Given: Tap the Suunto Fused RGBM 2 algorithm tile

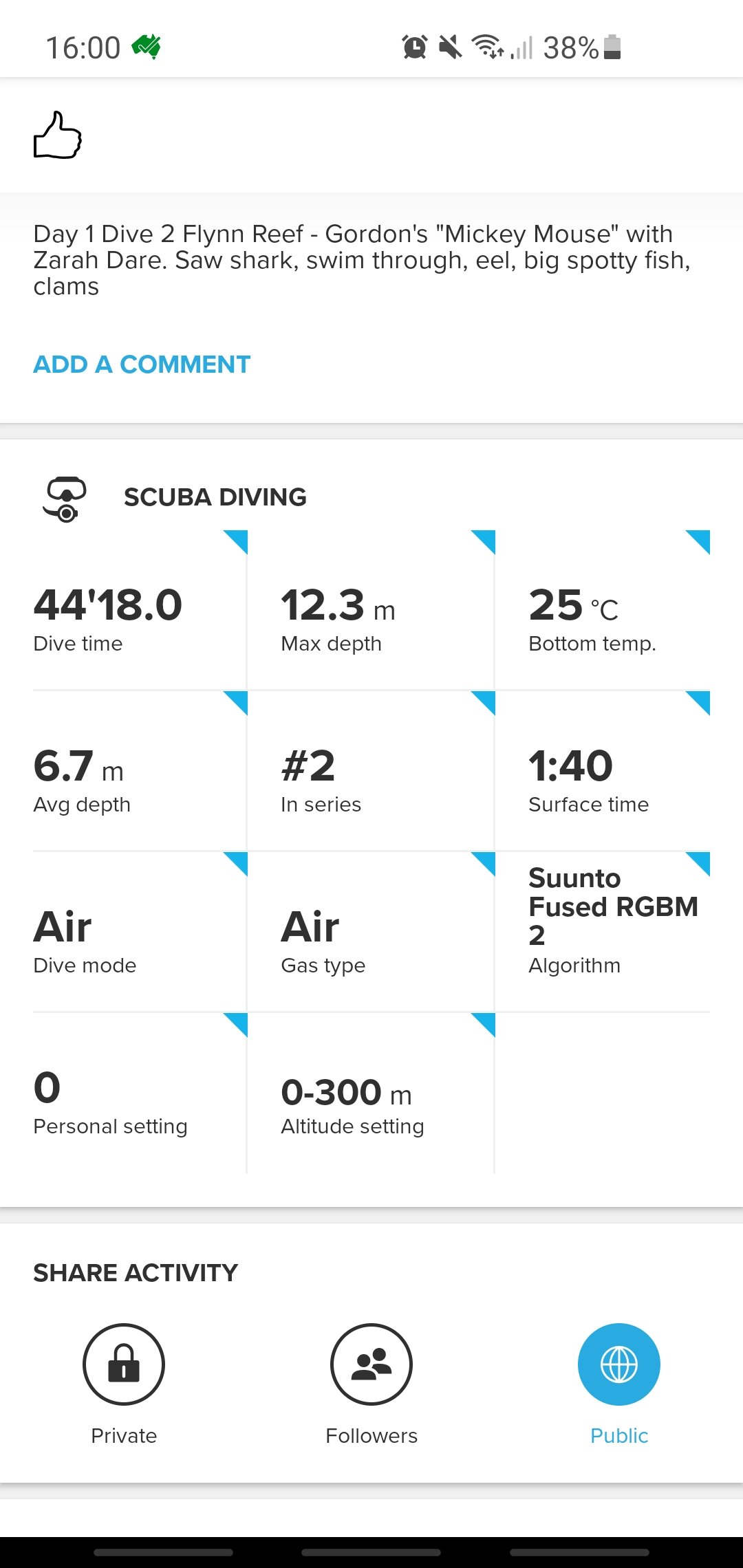Looking at the screenshot, I should point(603,922).
